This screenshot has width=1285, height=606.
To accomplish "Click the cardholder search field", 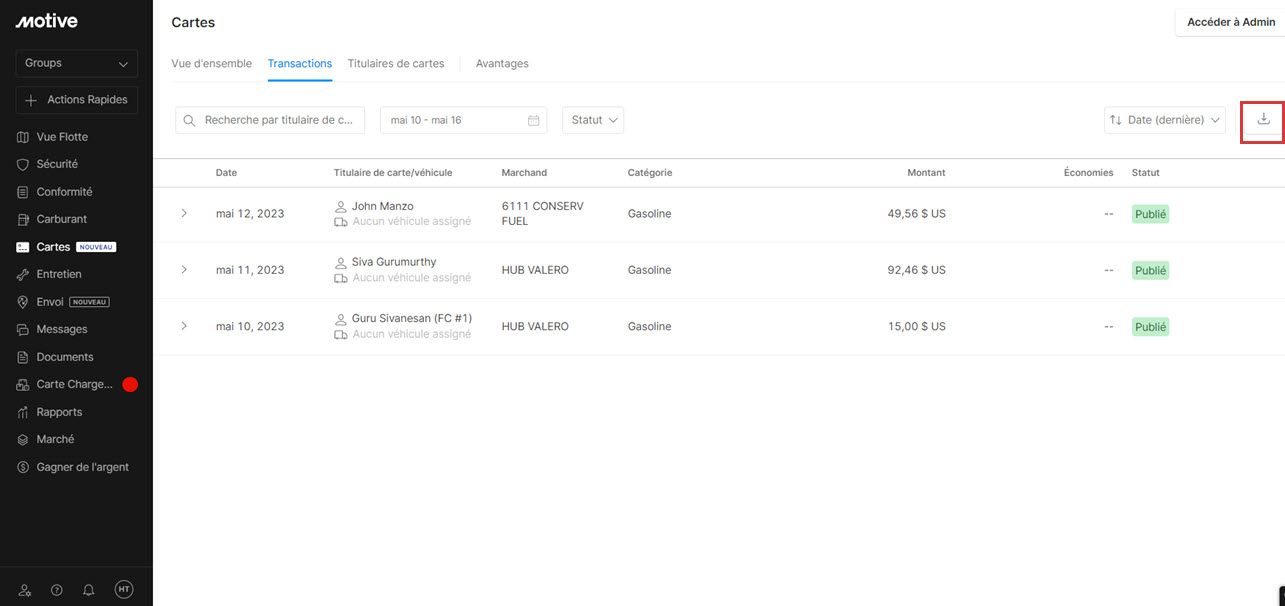I will pos(270,120).
